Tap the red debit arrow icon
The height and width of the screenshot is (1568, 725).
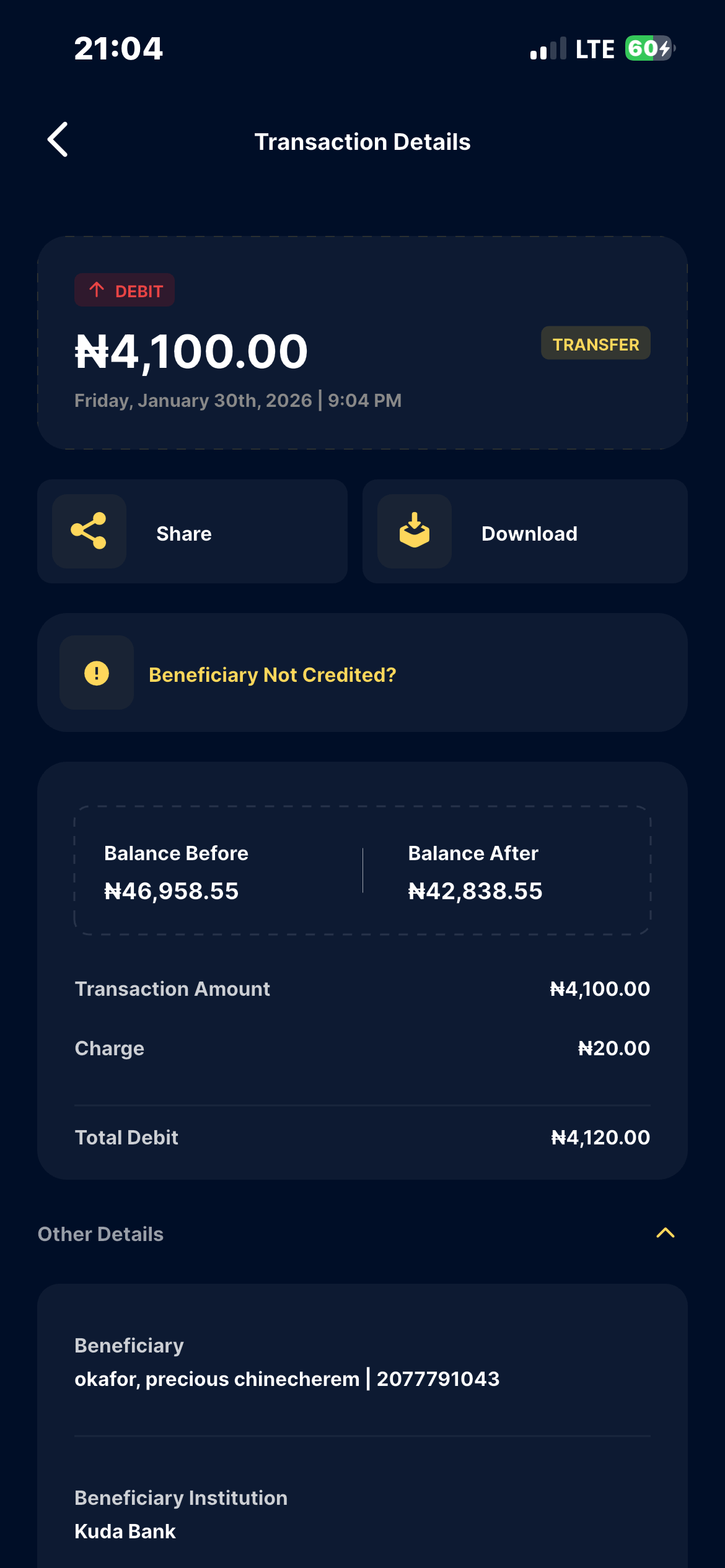point(97,290)
